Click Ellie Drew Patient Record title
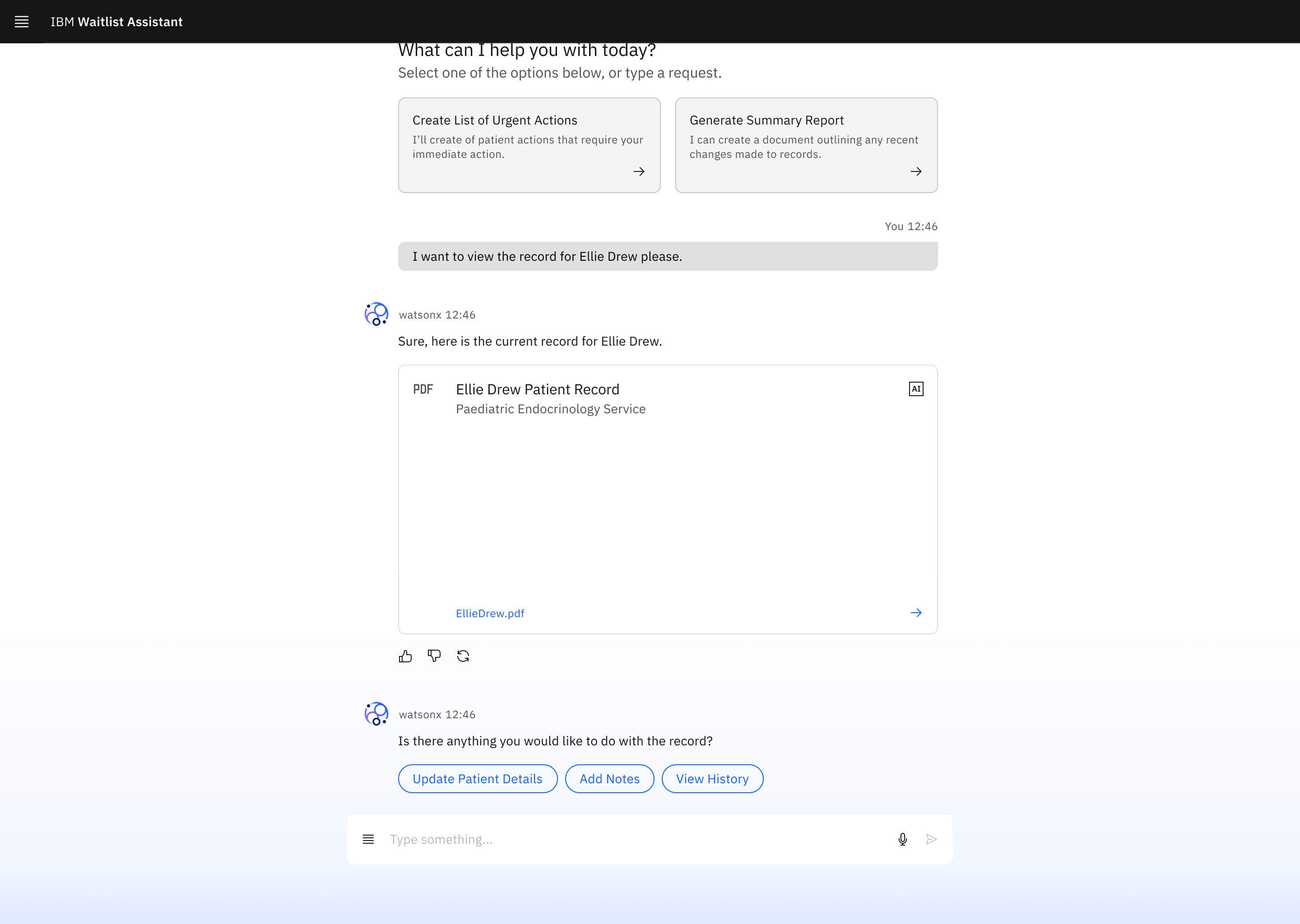 (537, 389)
